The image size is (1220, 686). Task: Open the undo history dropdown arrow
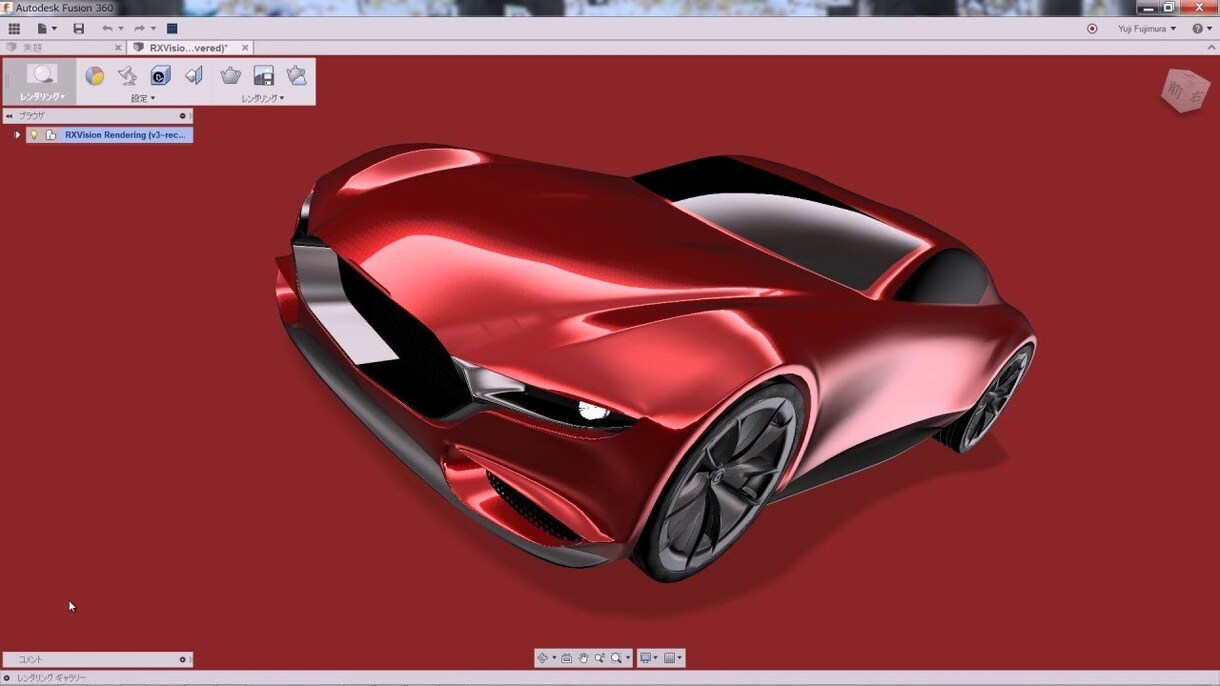click(x=121, y=29)
